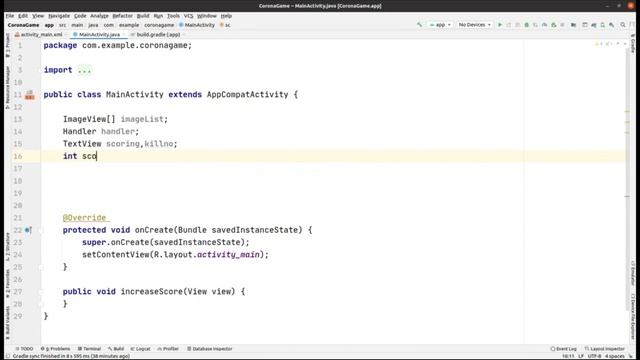This screenshot has height=360, width=640.
Task: Click Sync Project with Gradle Files icon
Action: click(594, 25)
